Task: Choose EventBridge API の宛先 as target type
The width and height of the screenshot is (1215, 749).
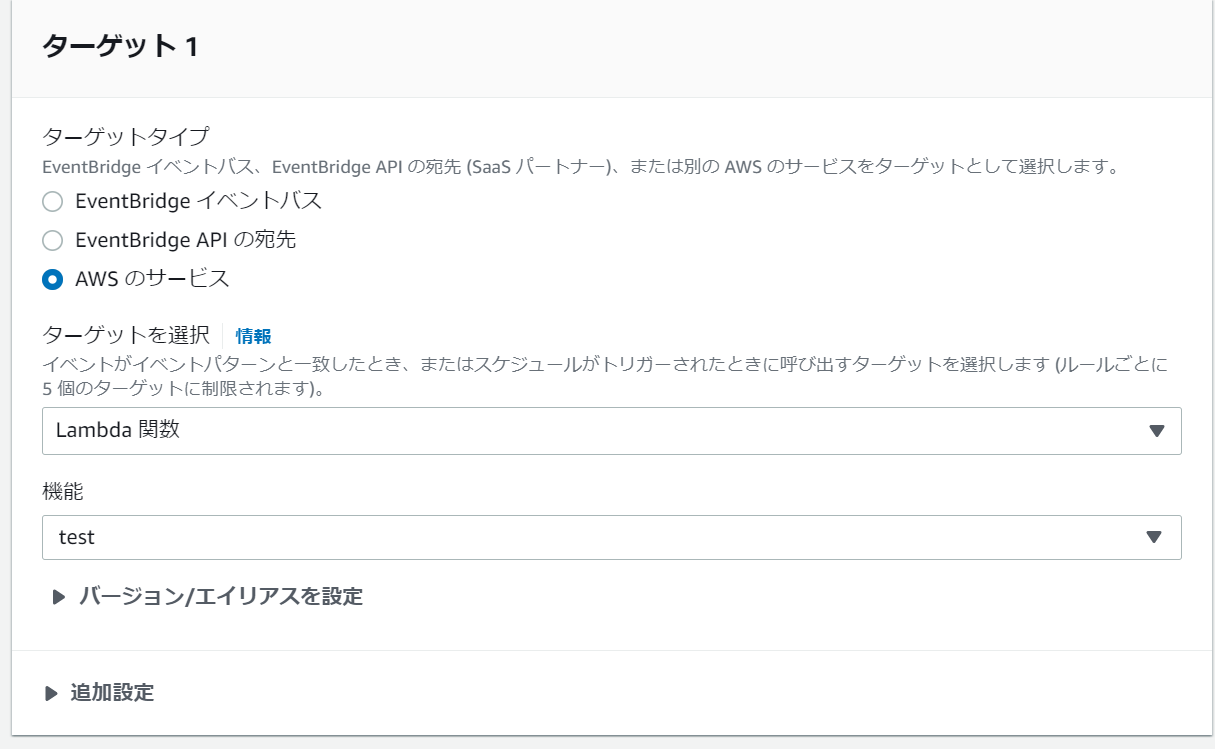Action: coord(51,240)
